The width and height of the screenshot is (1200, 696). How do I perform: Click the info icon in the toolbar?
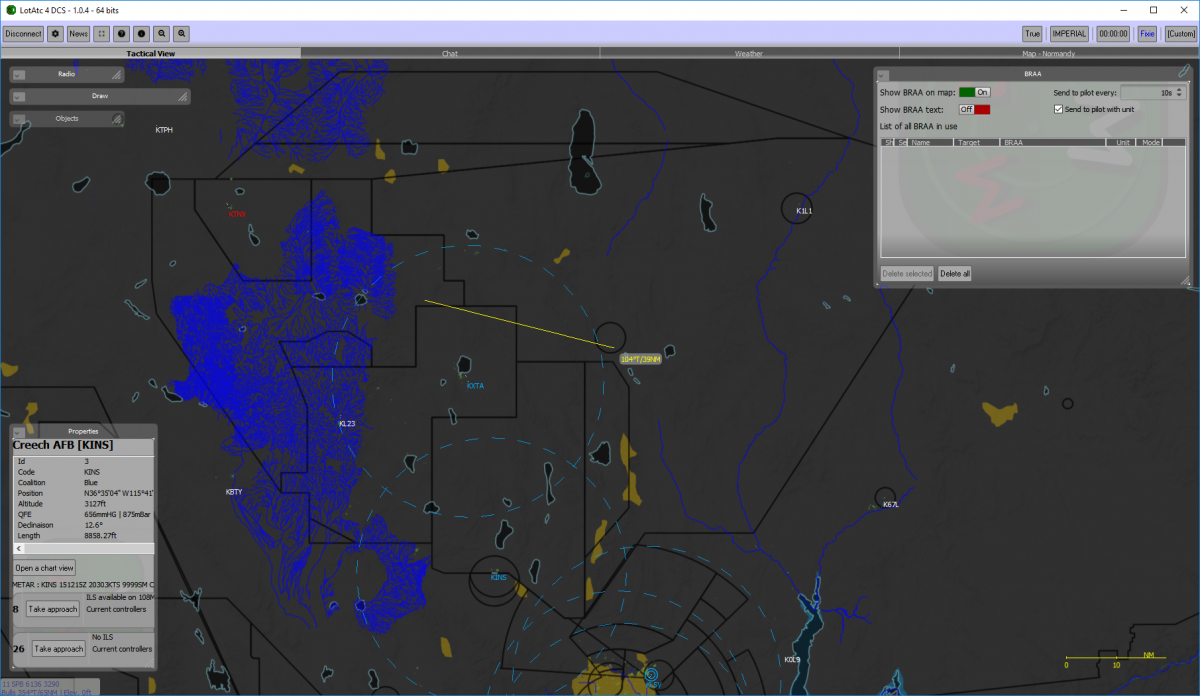pos(141,34)
